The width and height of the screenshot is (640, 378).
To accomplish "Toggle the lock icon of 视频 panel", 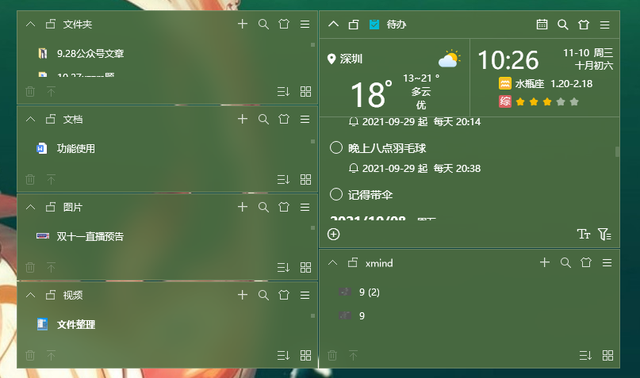I will pos(51,295).
